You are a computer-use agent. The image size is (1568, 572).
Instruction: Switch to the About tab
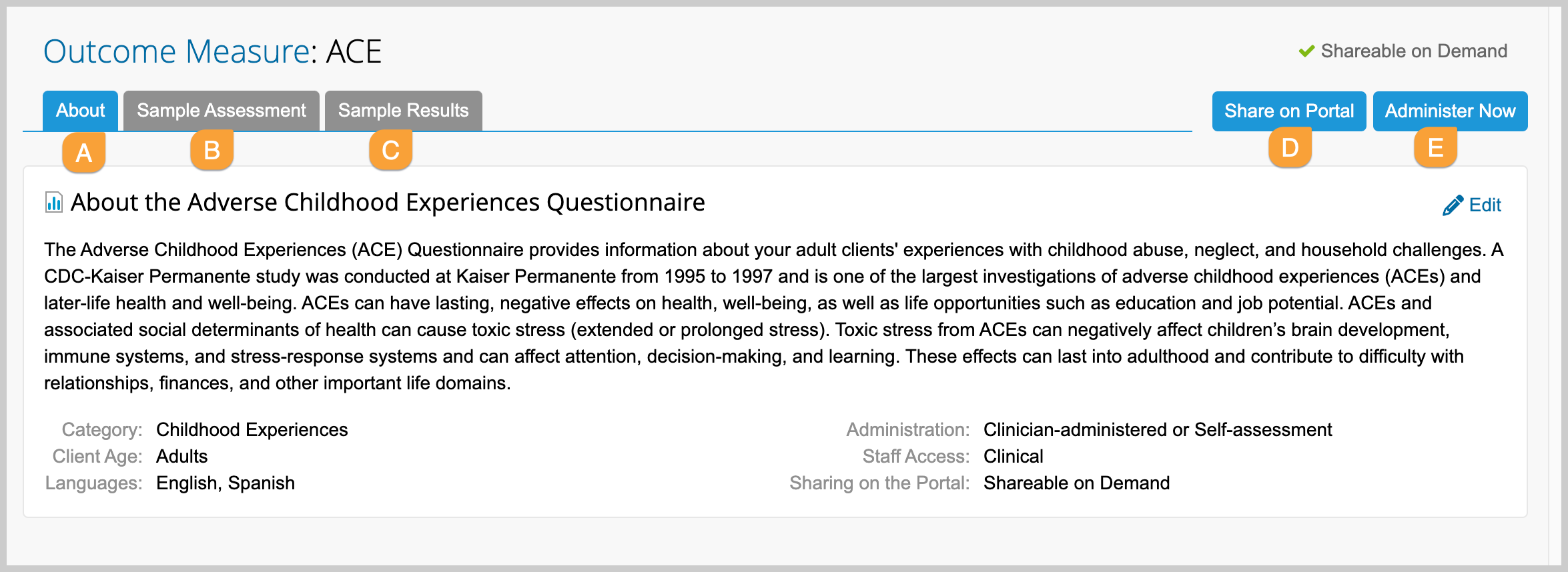point(80,111)
